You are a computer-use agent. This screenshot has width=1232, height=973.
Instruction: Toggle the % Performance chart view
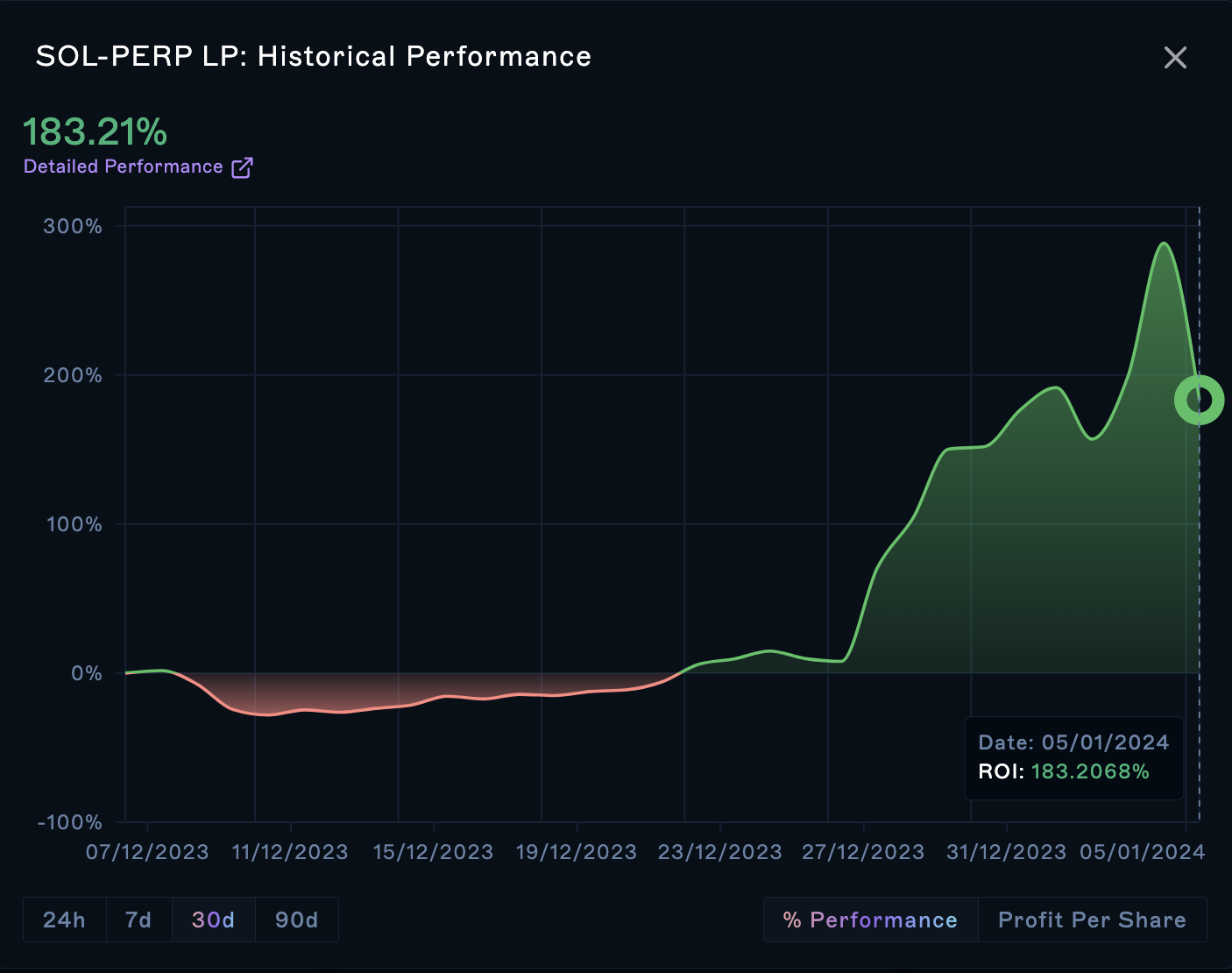(x=870, y=920)
